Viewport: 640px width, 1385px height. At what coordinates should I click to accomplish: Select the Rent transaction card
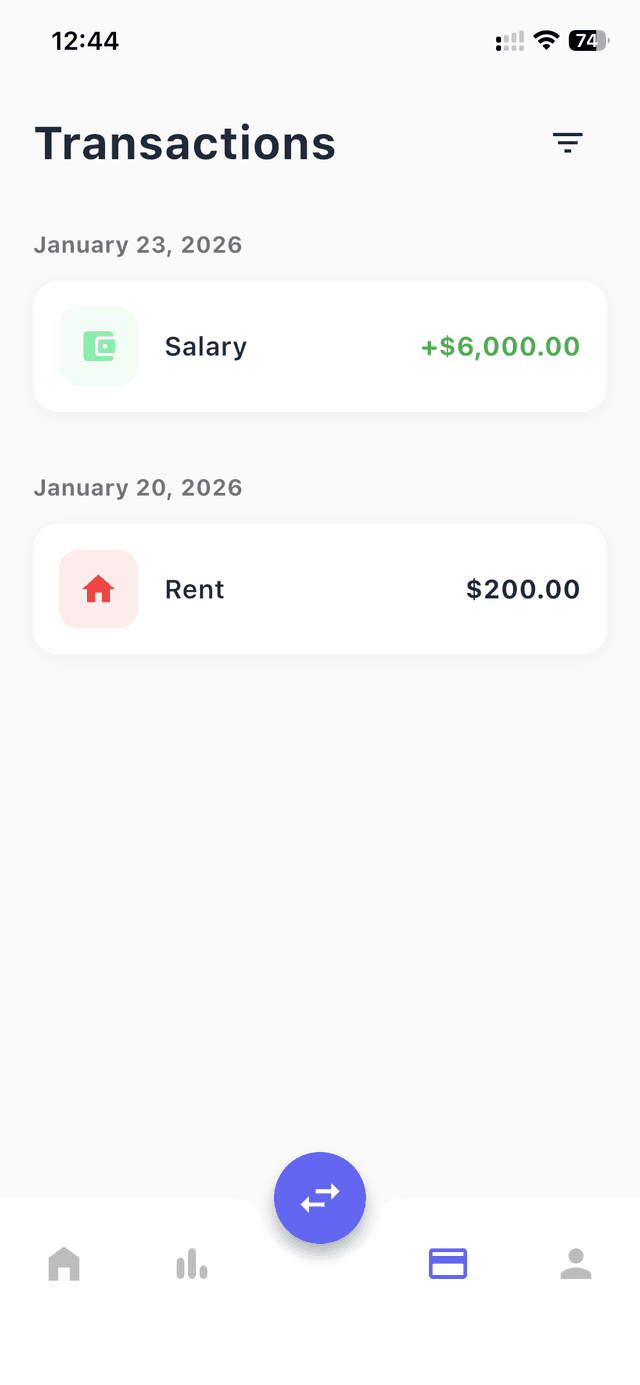pyautogui.click(x=320, y=589)
